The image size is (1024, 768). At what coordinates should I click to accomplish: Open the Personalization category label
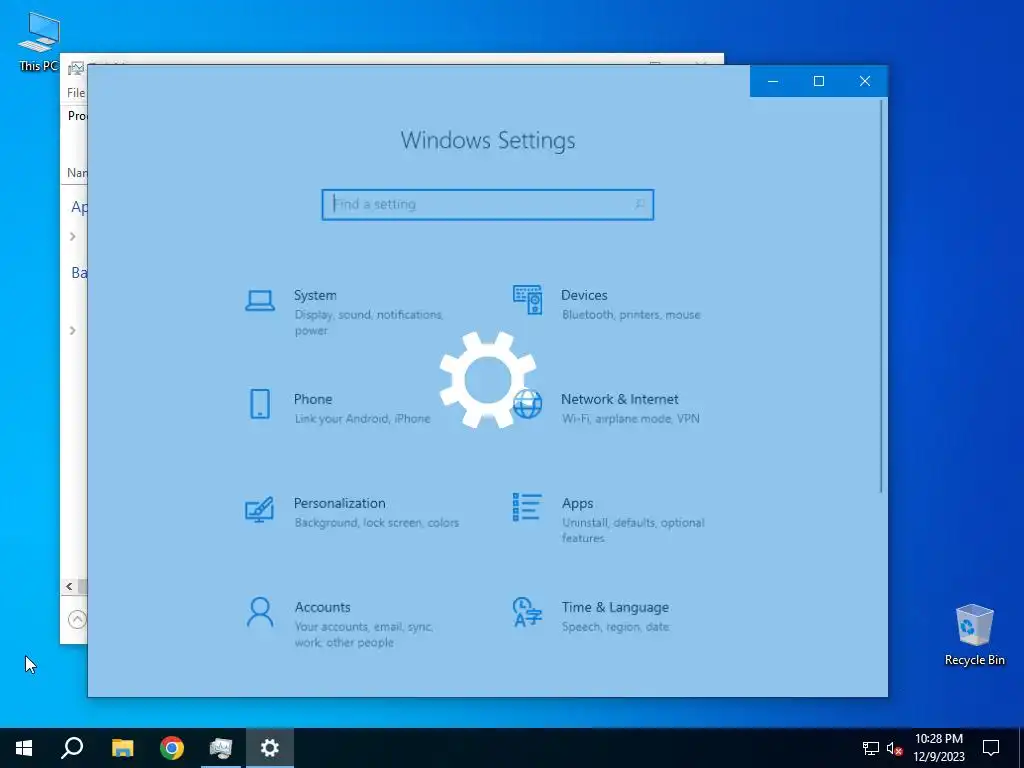[339, 504]
